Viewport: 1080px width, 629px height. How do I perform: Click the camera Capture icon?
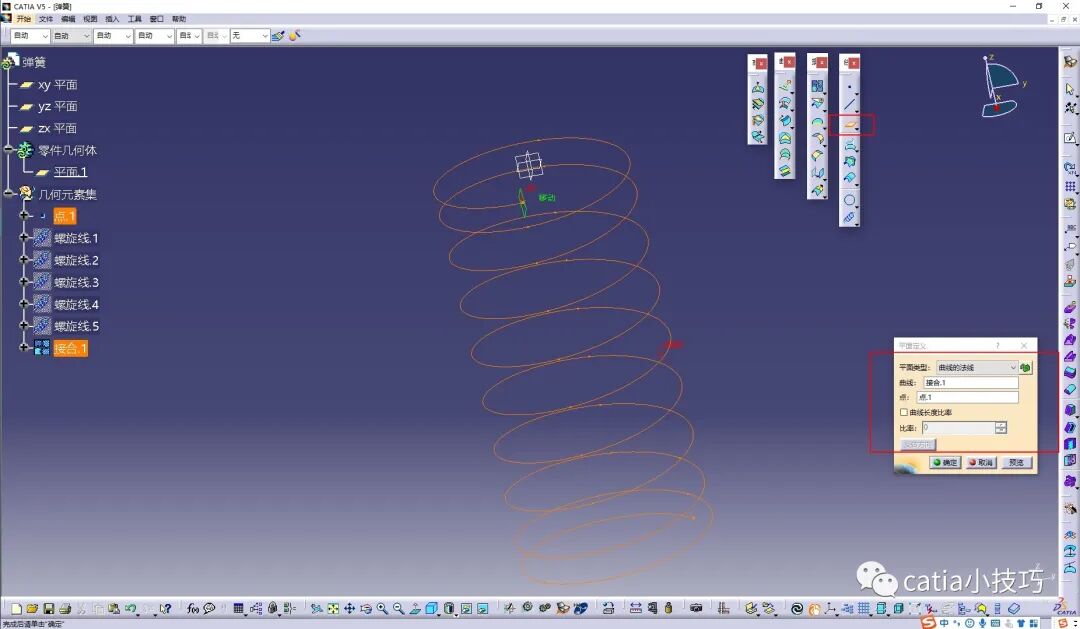(x=696, y=608)
